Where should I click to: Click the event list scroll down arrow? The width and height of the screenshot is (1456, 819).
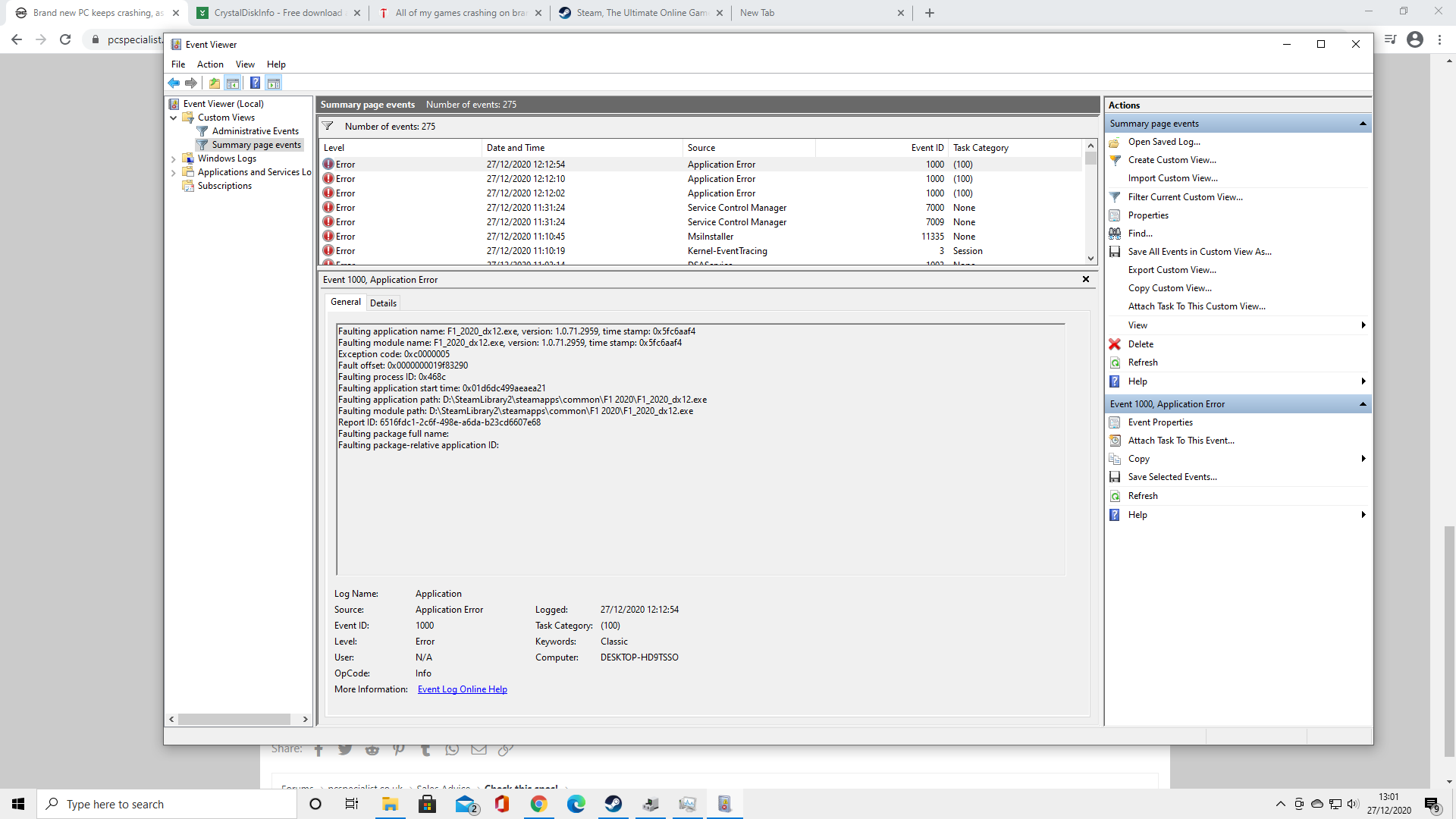click(x=1090, y=259)
